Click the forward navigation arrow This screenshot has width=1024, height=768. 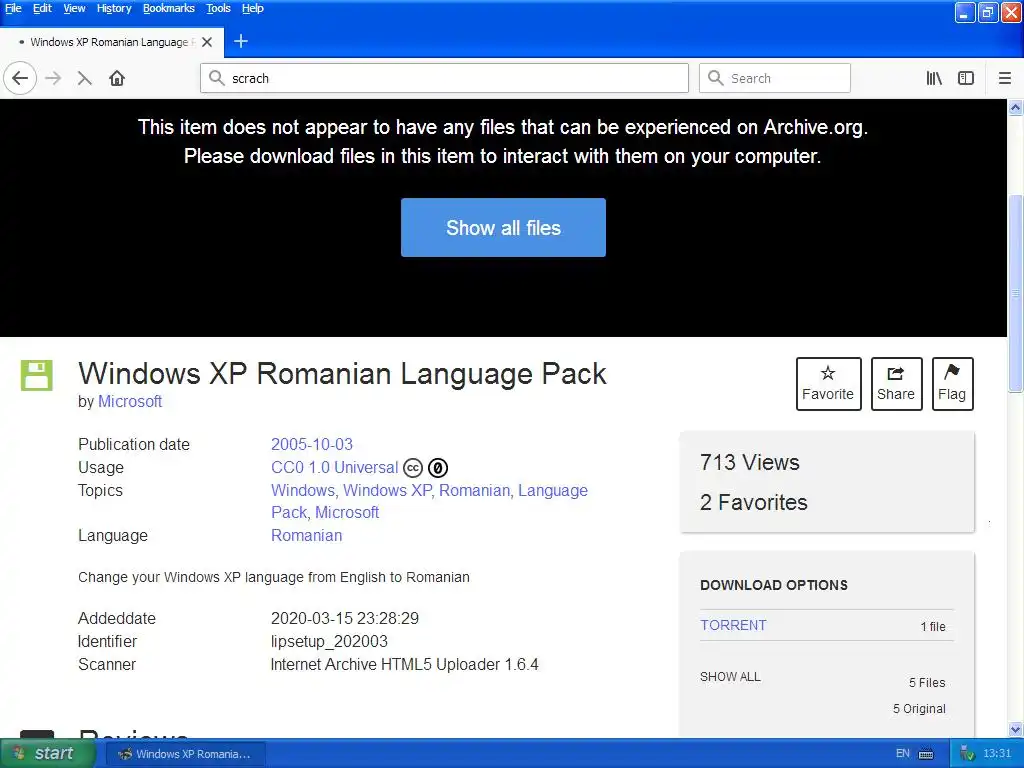(53, 78)
